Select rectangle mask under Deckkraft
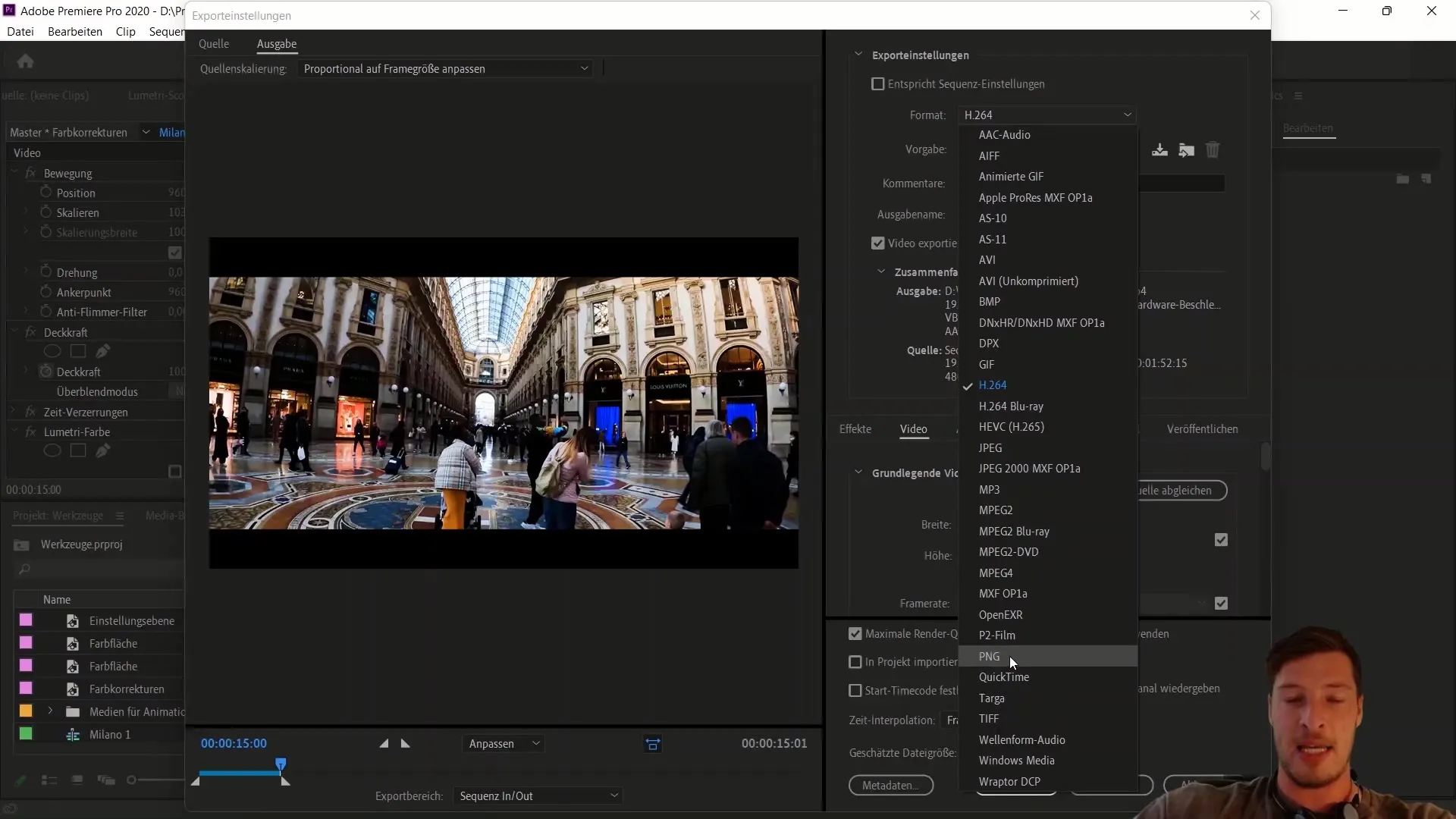This screenshot has width=1456, height=819. pos(78,351)
